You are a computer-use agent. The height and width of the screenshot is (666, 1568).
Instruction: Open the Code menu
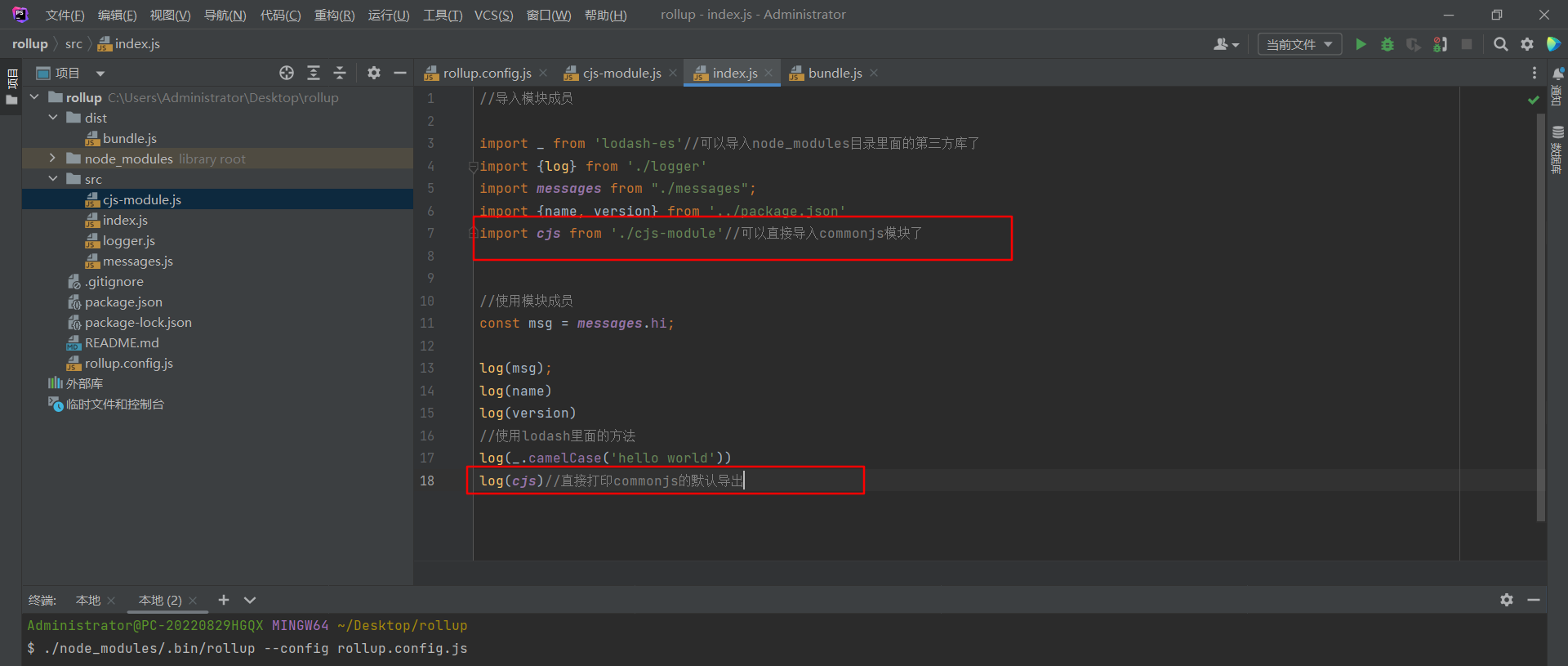click(280, 15)
